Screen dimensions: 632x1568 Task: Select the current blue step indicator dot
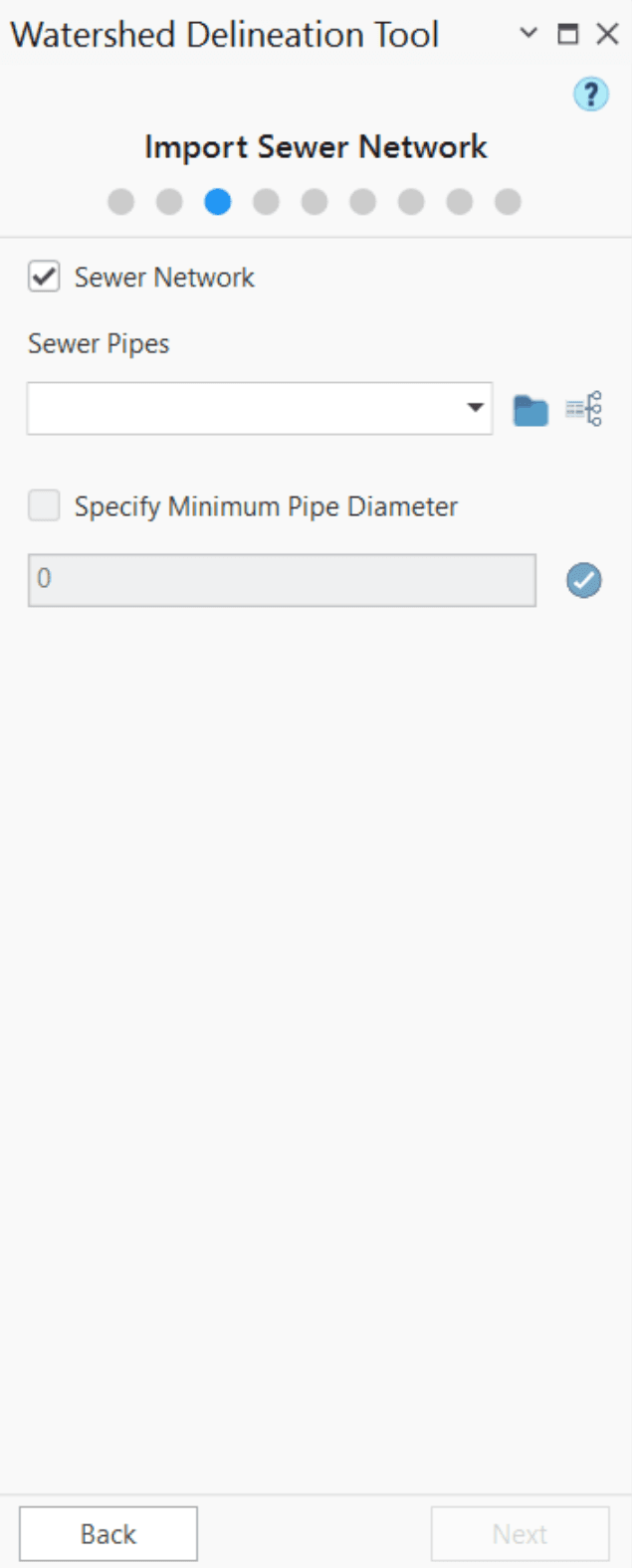coord(218,202)
